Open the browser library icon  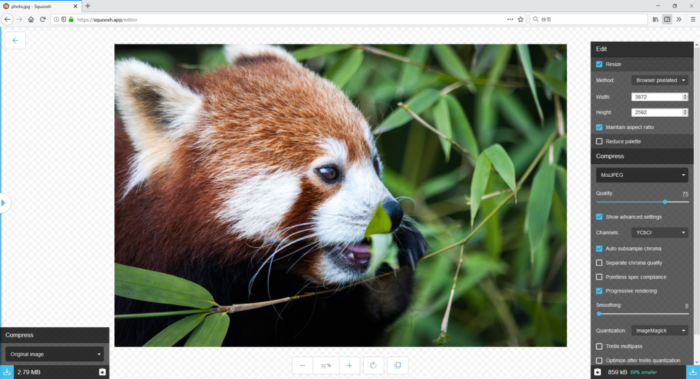[655, 20]
